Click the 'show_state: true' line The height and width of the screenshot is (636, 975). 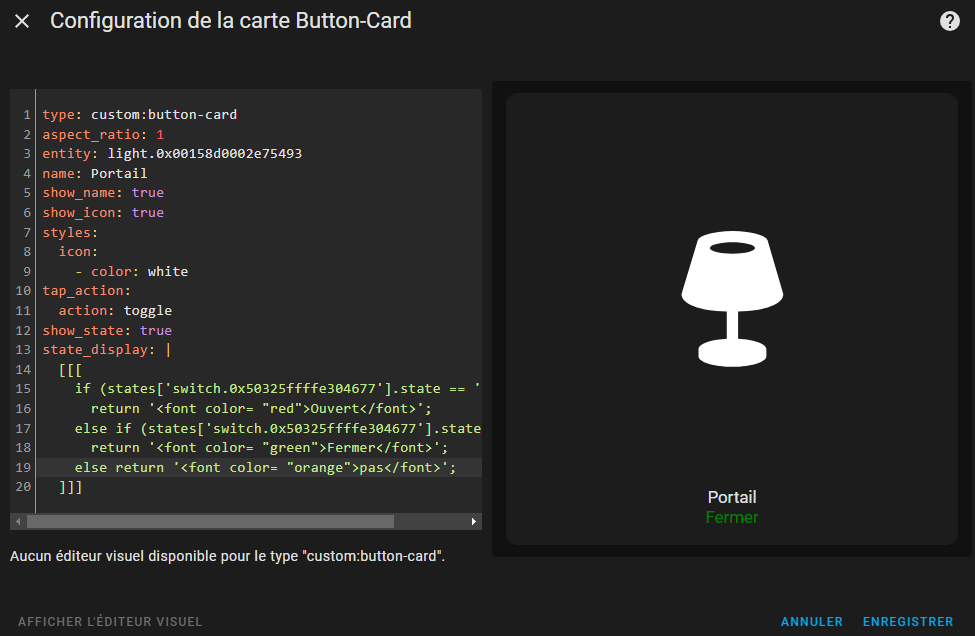pos(107,331)
